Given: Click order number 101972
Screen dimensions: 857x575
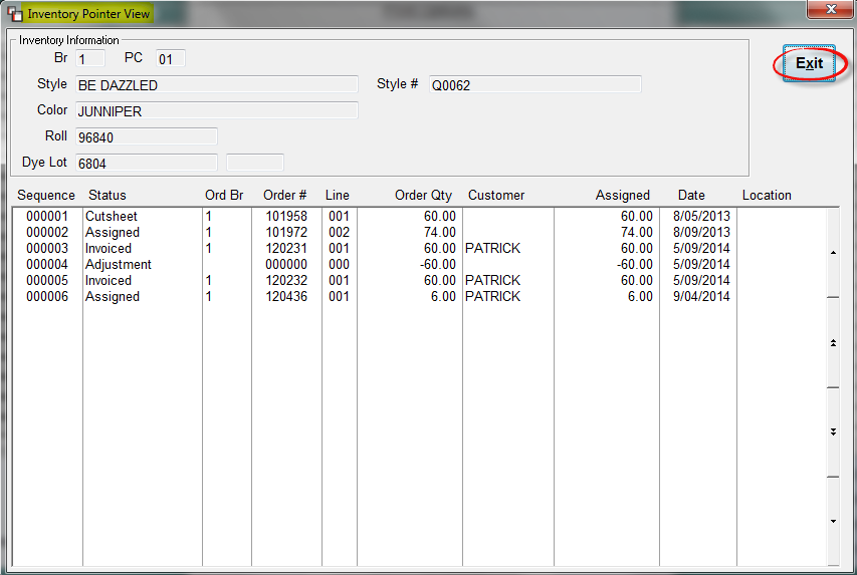Looking at the screenshot, I should tap(286, 232).
